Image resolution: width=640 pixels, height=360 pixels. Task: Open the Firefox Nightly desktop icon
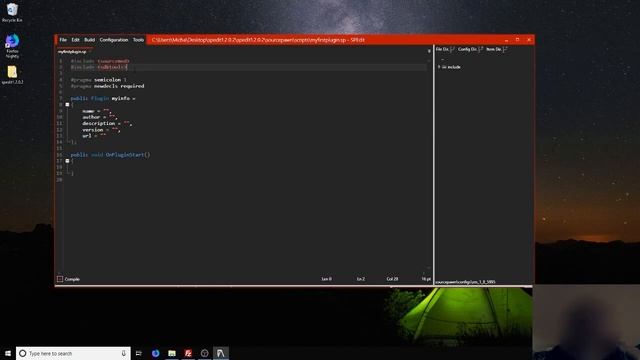tap(12, 46)
